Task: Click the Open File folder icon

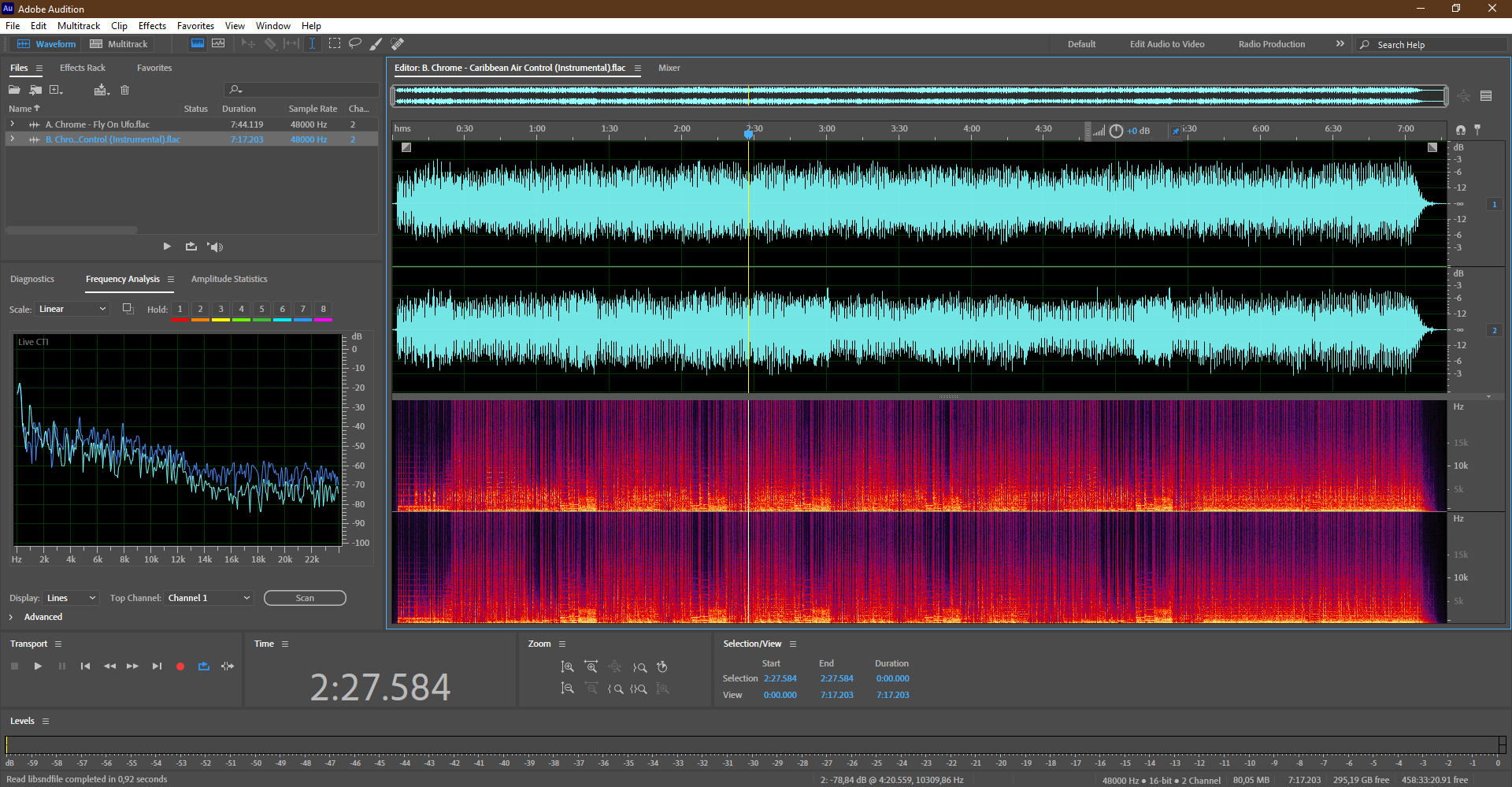Action: (14, 90)
